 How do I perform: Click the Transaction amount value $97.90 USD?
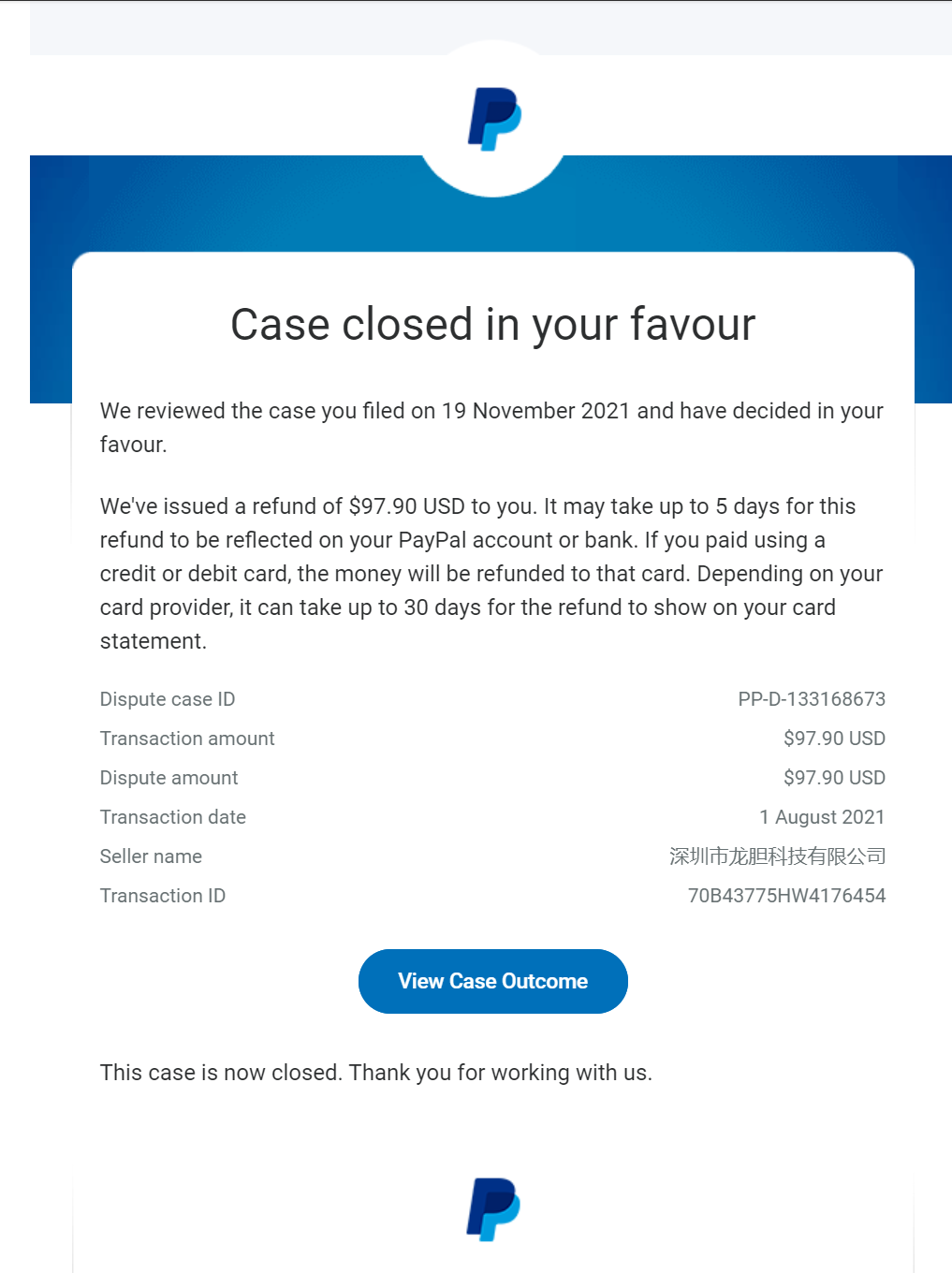[833, 739]
